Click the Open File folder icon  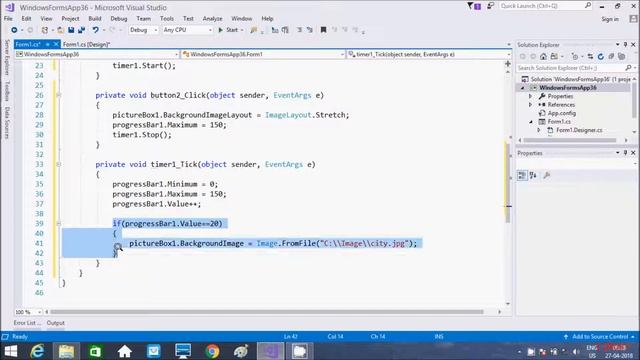tap(60, 30)
